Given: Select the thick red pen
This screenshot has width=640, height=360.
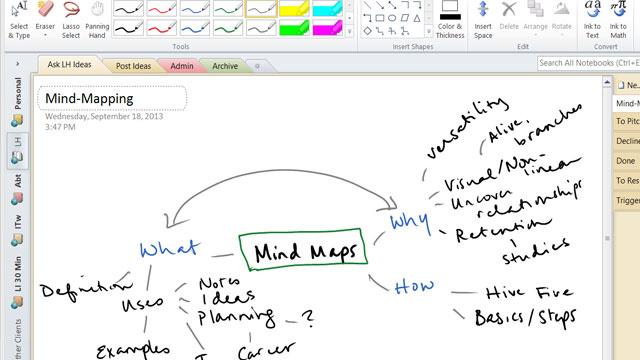Looking at the screenshot, I should click(162, 29).
